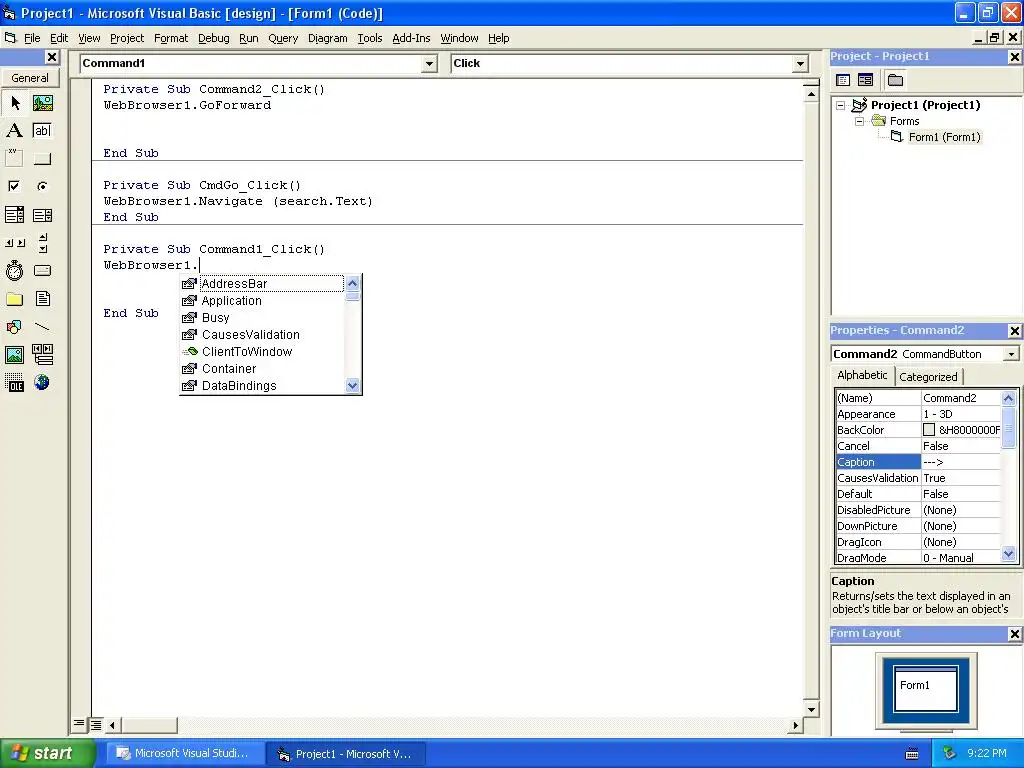Select the Pointer tool in the toolbox
Screen dimensions: 1024x768
click(15, 103)
